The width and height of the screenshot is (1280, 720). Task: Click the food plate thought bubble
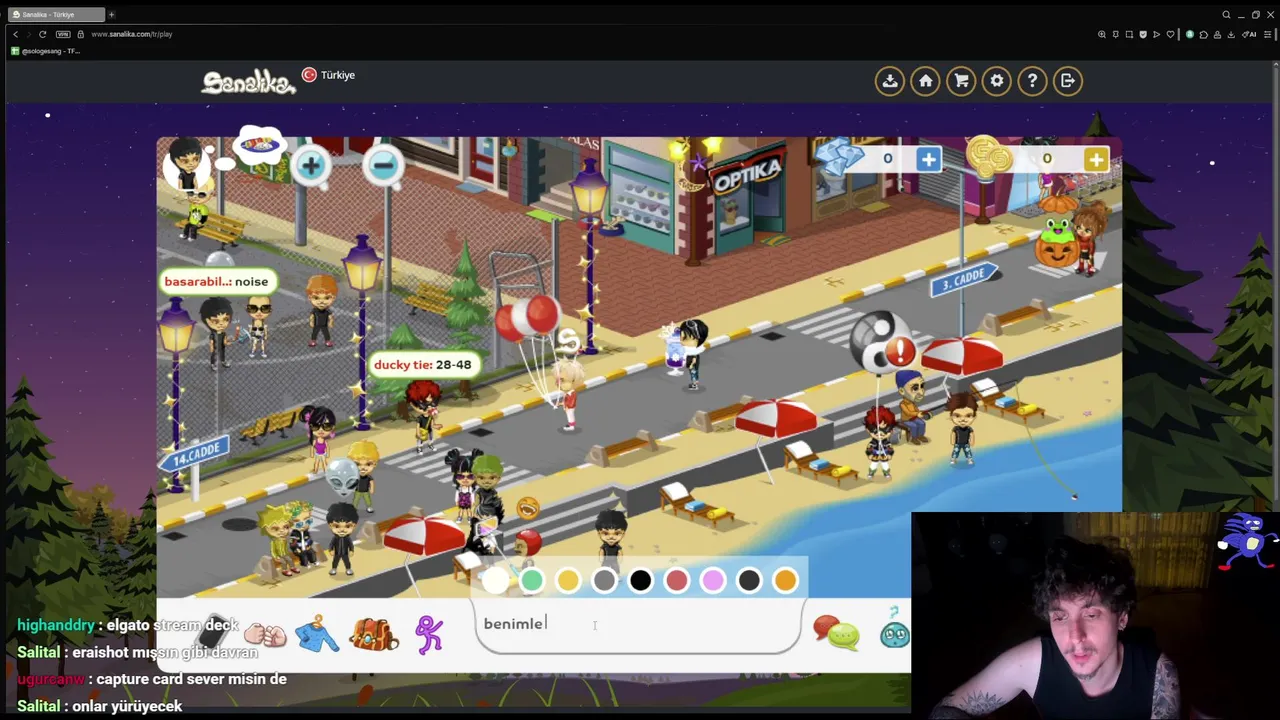pyautogui.click(x=259, y=145)
